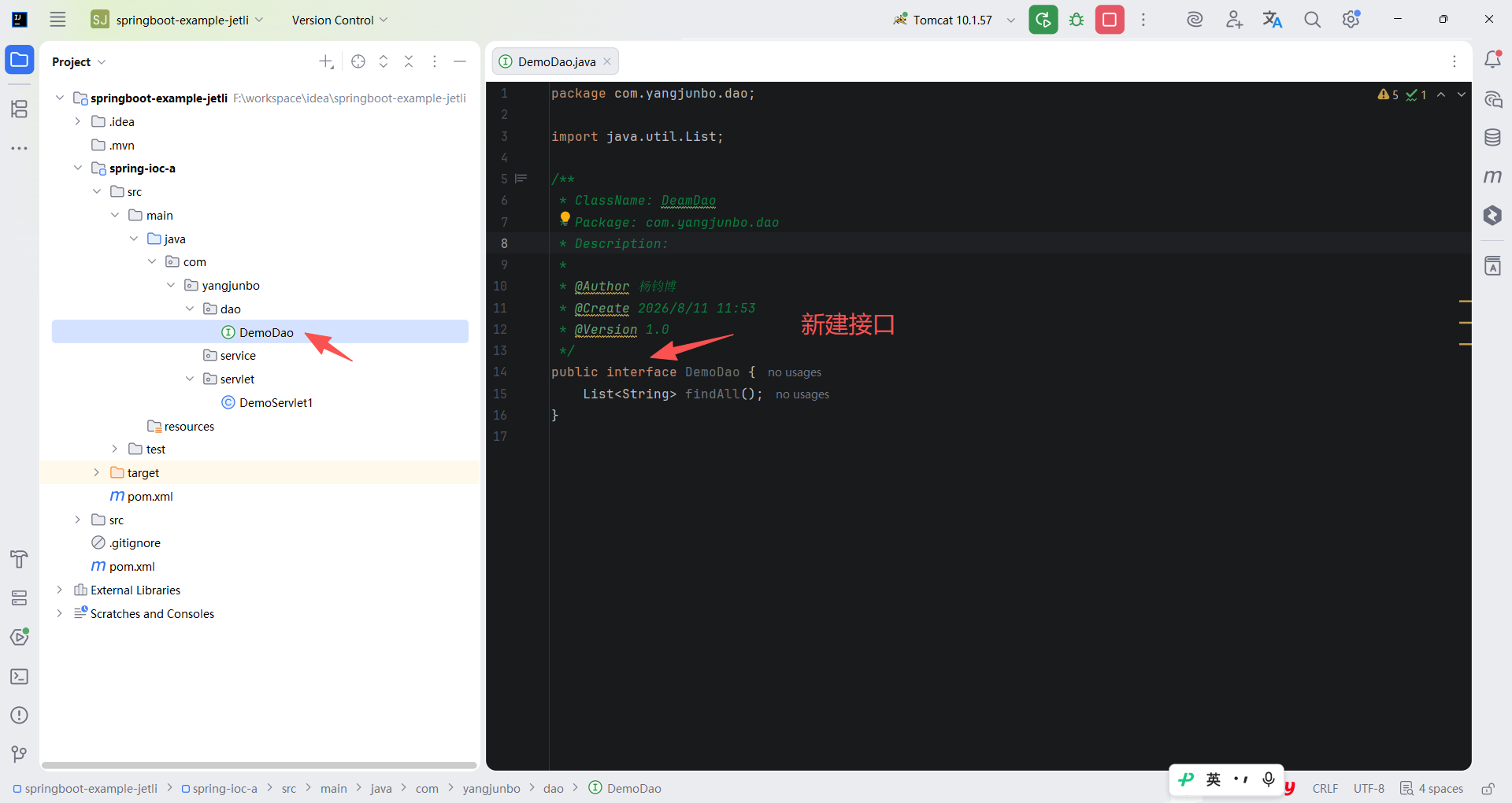The width and height of the screenshot is (1512, 803).
Task: Open Code With Me icon
Action: tap(1234, 20)
